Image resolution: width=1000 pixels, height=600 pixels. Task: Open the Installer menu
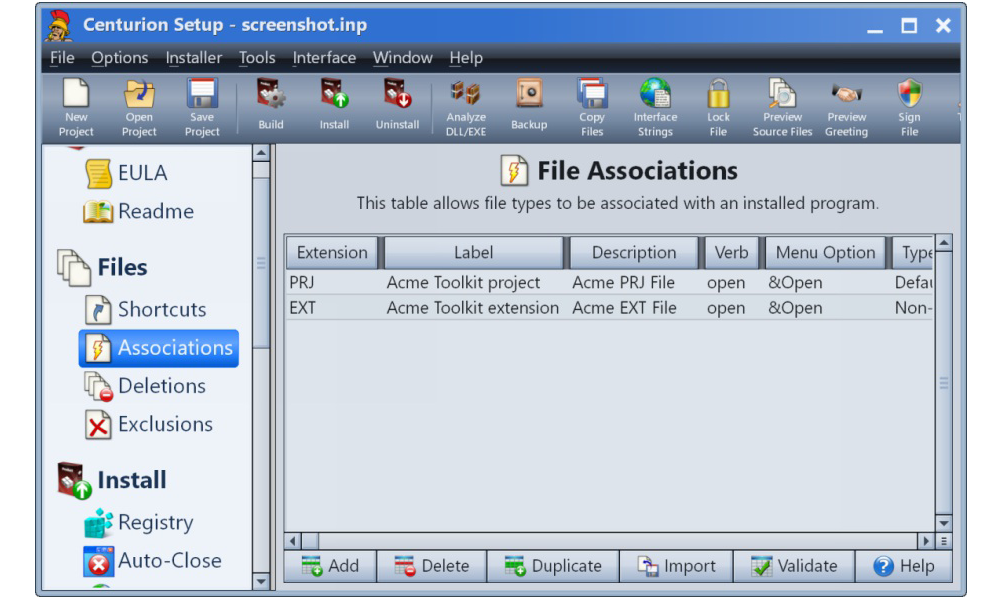[194, 58]
